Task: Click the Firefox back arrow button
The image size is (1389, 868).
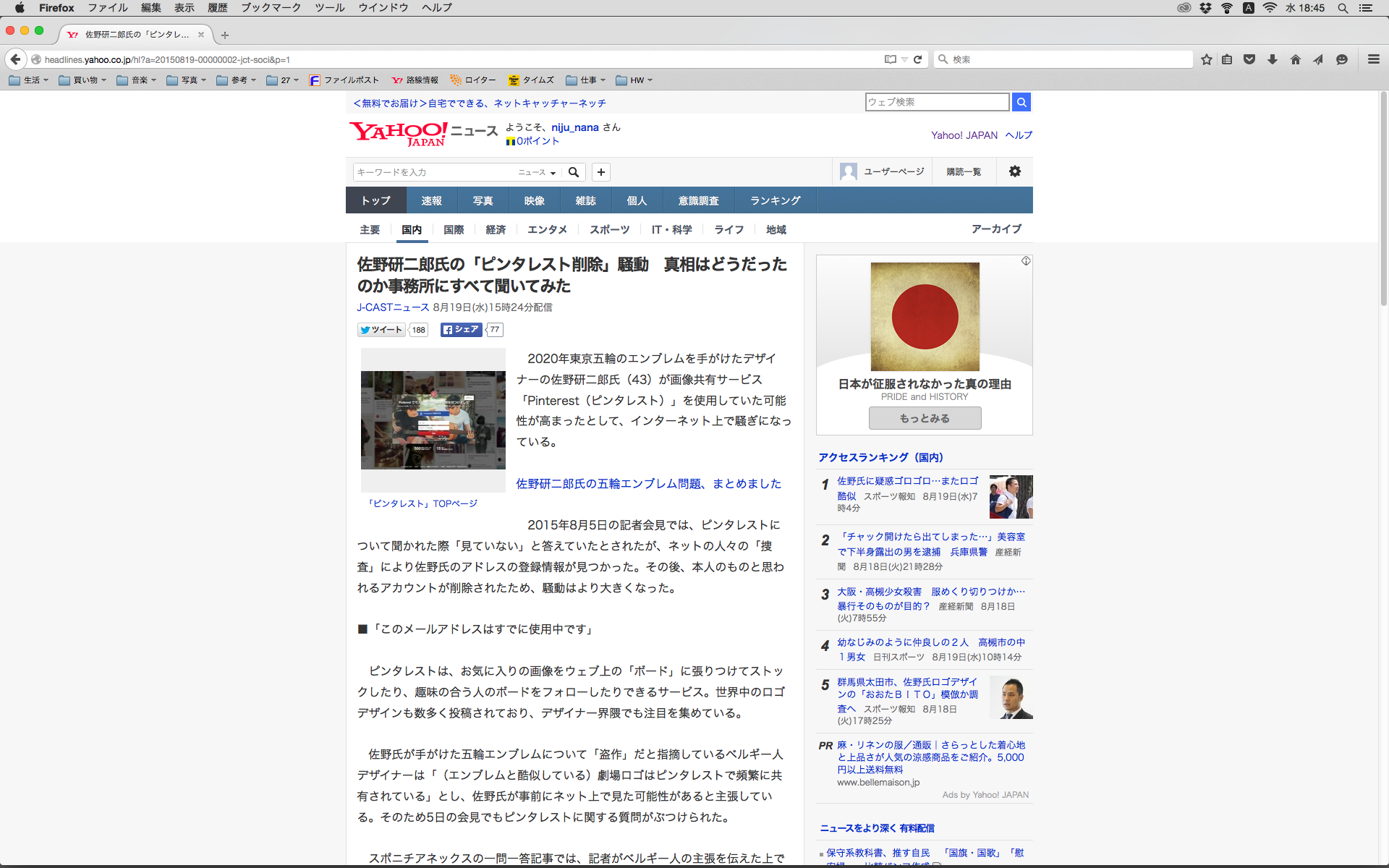Action: pos(15,59)
